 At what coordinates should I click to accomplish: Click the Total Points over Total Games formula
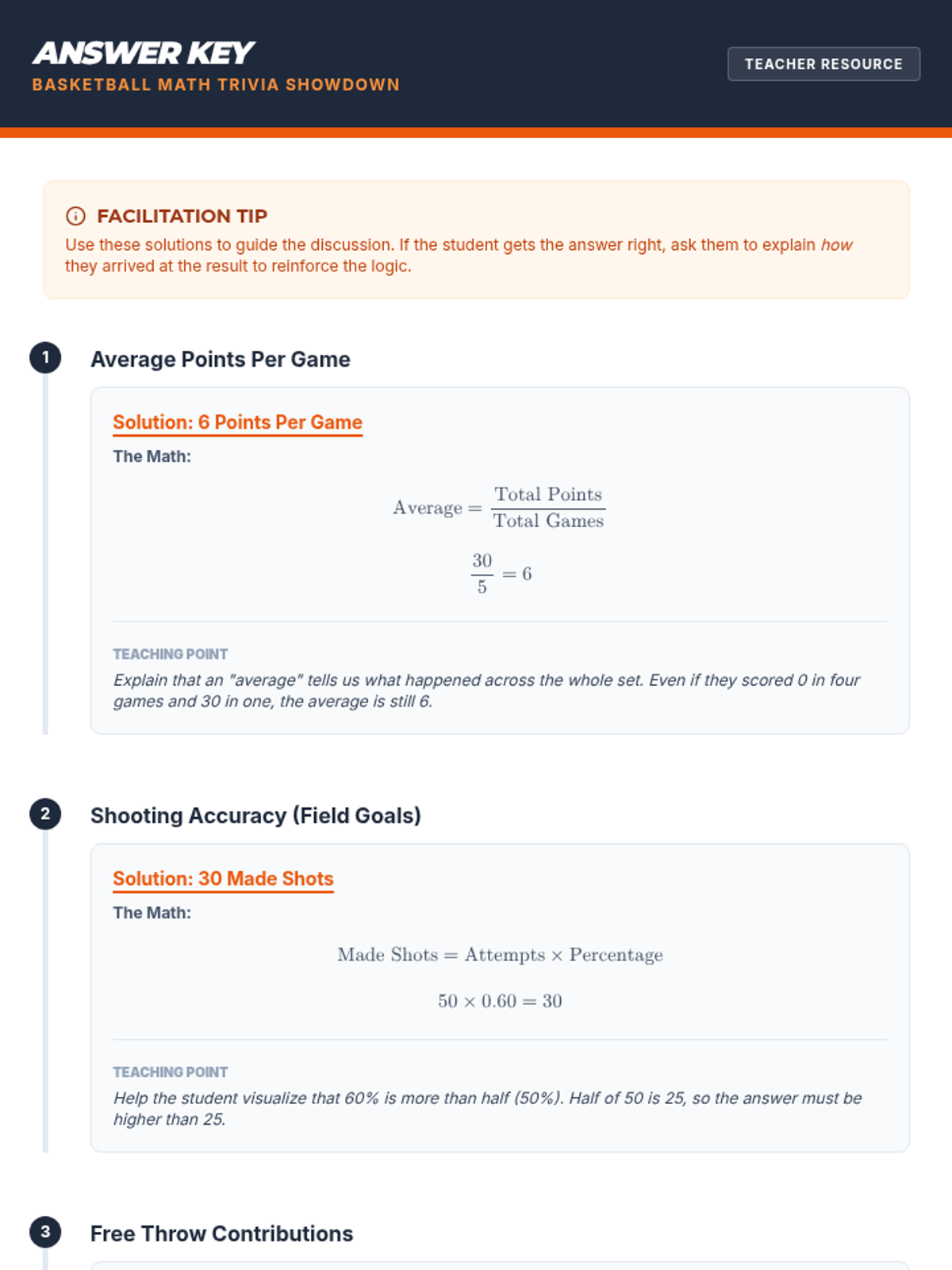click(x=499, y=507)
